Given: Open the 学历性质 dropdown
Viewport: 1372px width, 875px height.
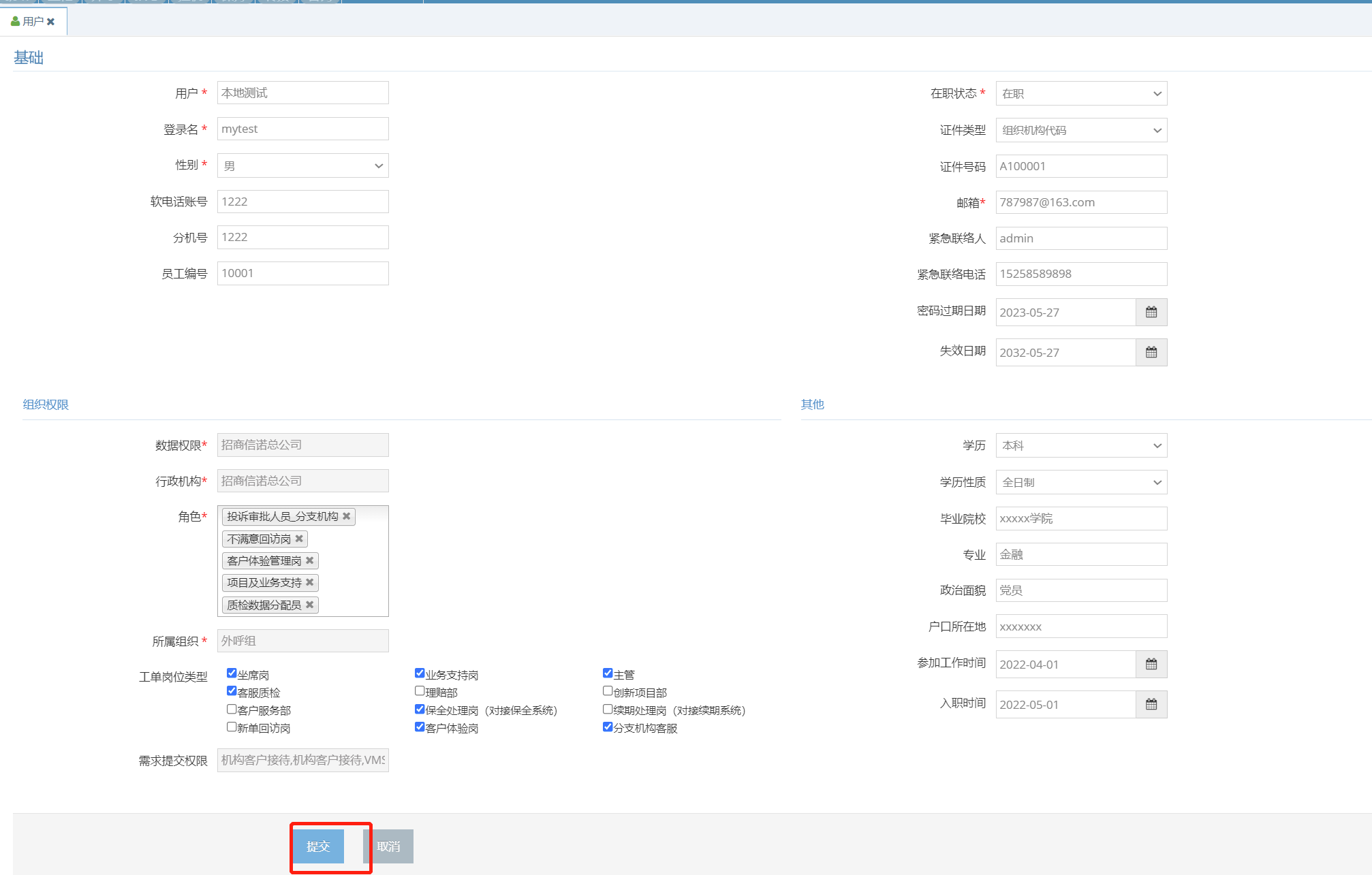Looking at the screenshot, I should pos(1081,482).
